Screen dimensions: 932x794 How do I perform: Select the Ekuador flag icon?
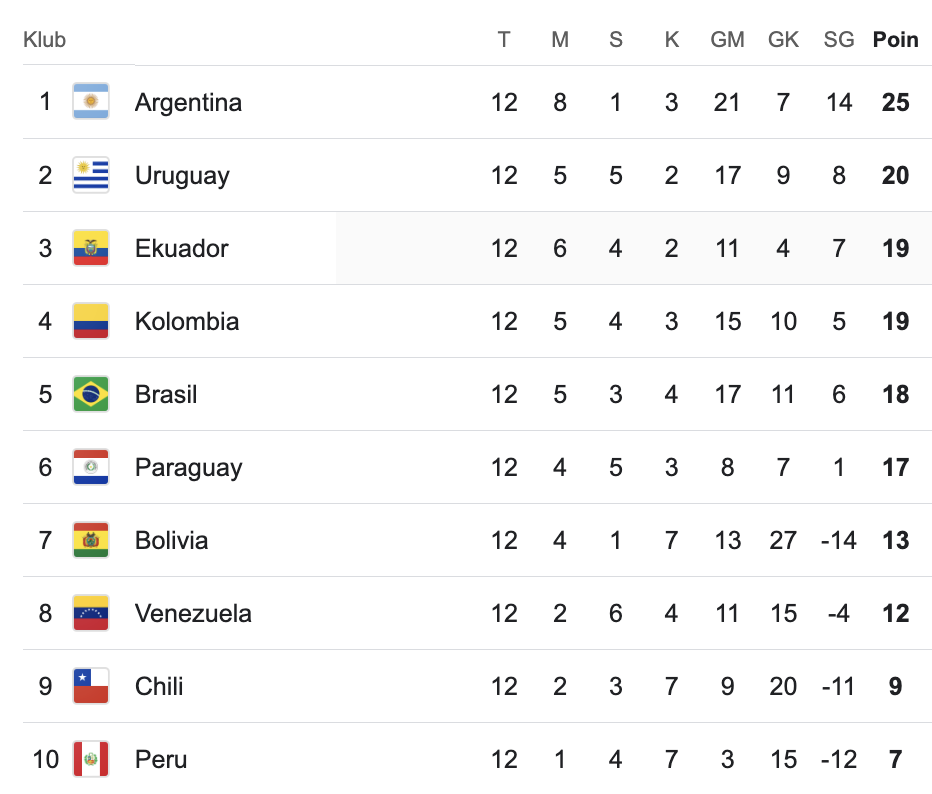[91, 248]
